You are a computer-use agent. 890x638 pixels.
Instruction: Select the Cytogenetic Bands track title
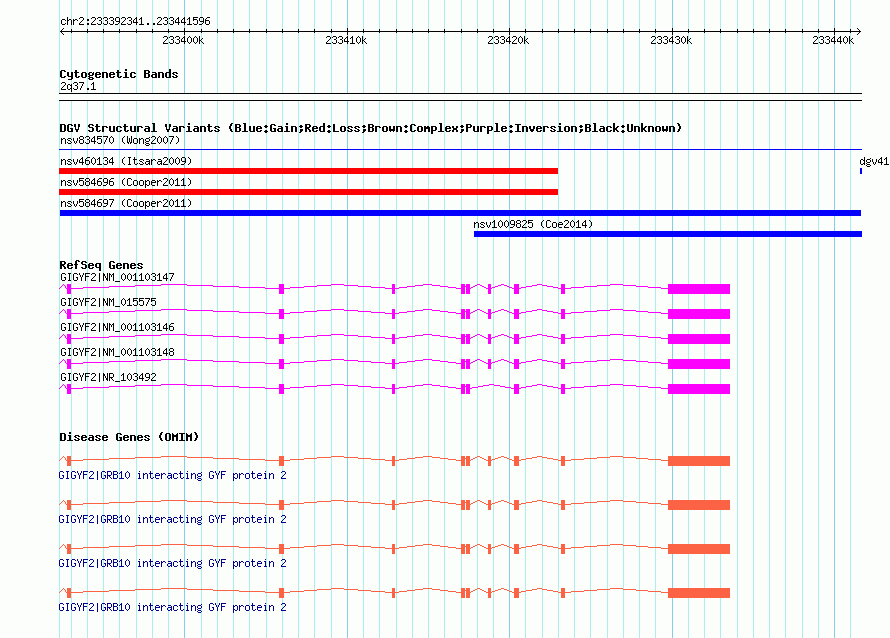[119, 74]
